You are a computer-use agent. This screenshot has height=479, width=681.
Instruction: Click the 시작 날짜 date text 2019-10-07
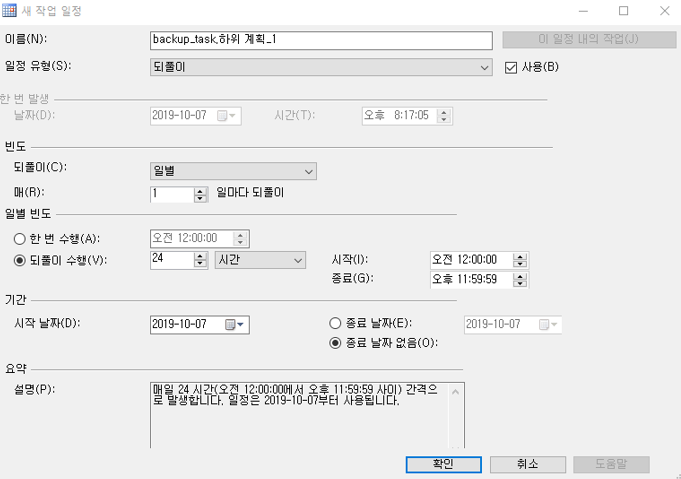click(179, 324)
